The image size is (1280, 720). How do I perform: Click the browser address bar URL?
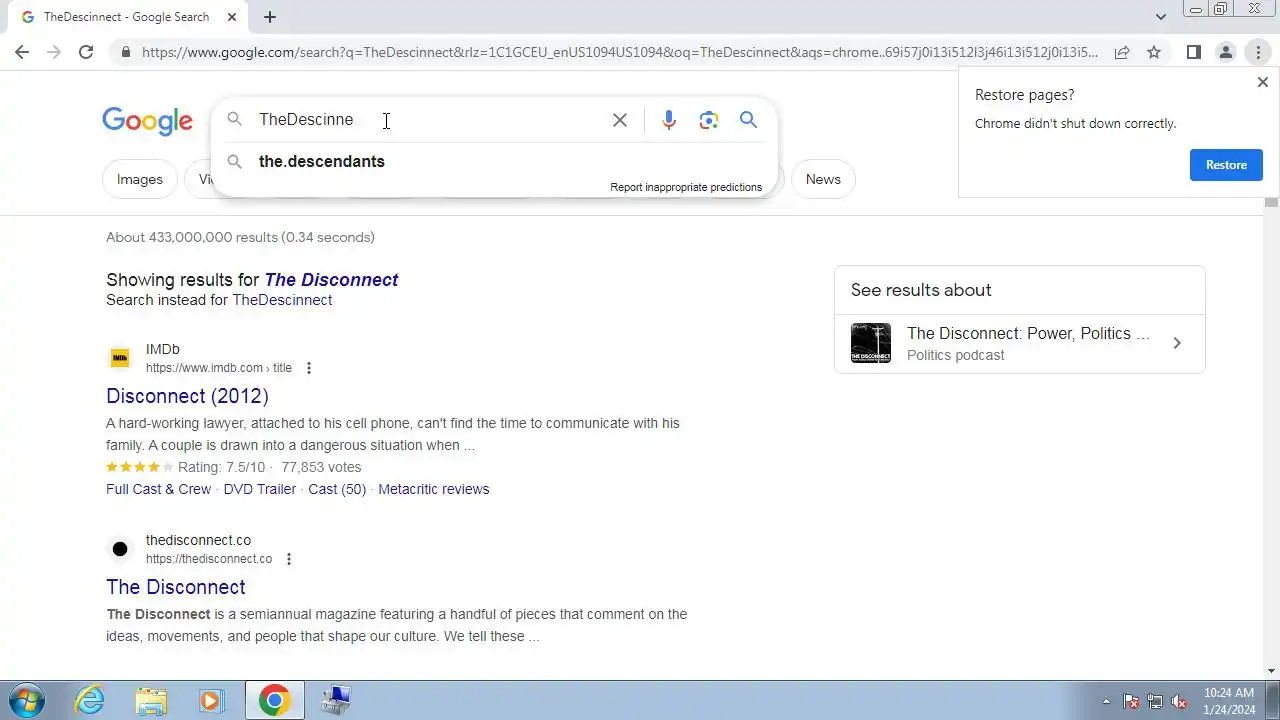(620, 52)
